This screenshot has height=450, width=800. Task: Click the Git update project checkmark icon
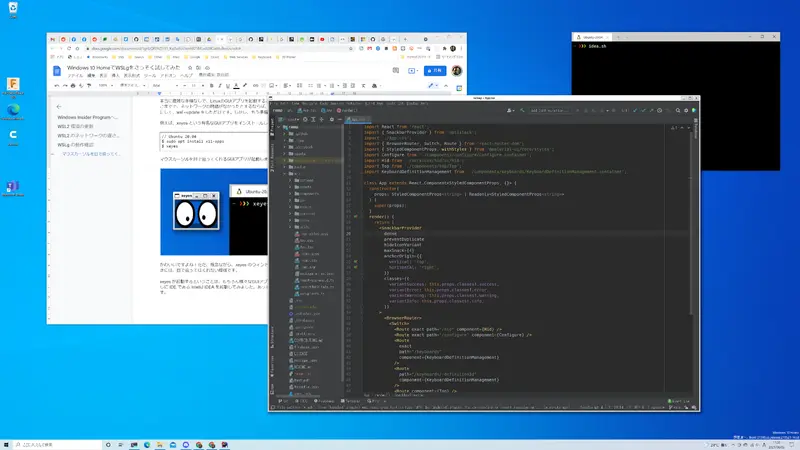635,110
